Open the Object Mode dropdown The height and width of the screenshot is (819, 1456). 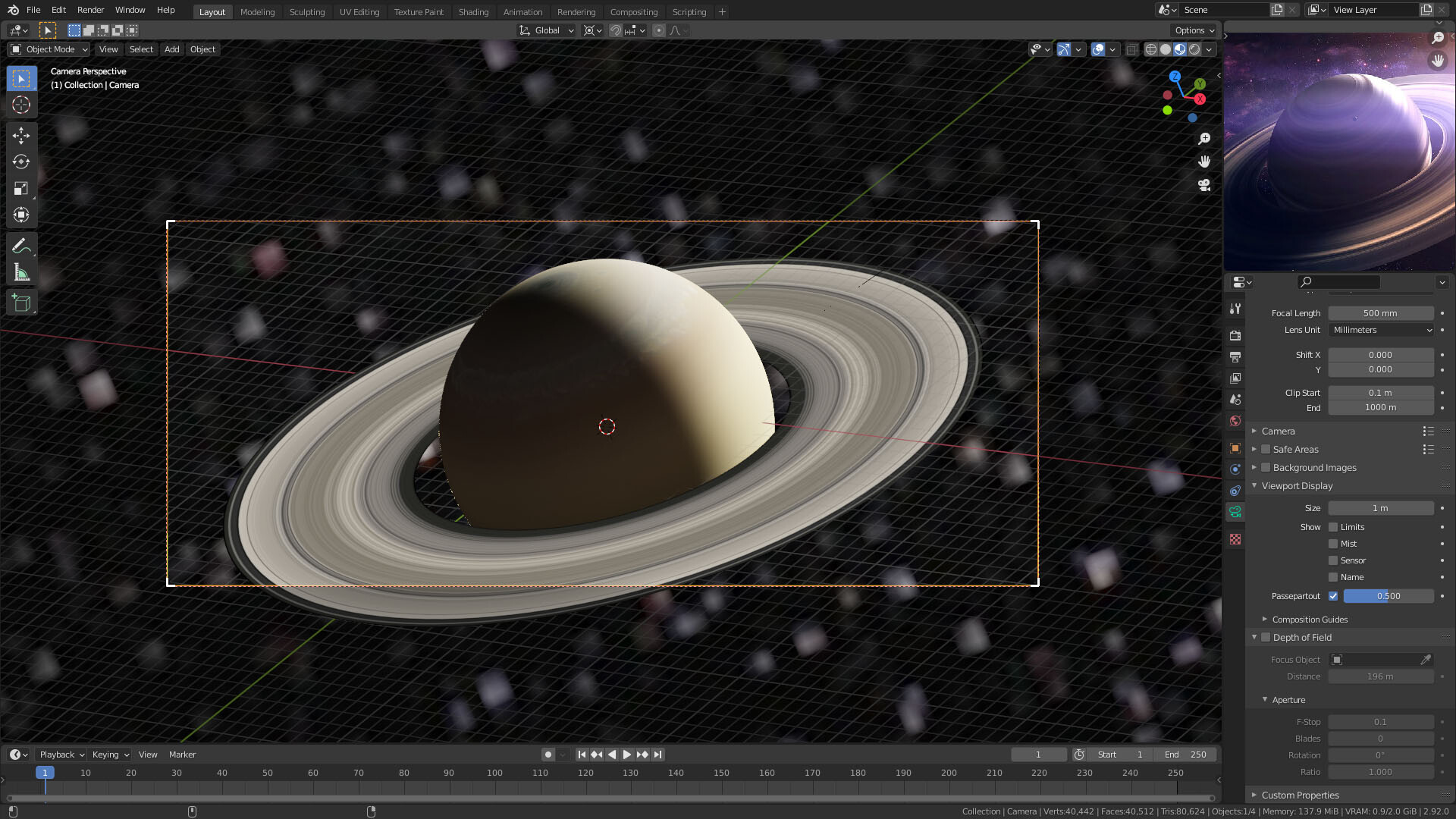(x=49, y=49)
